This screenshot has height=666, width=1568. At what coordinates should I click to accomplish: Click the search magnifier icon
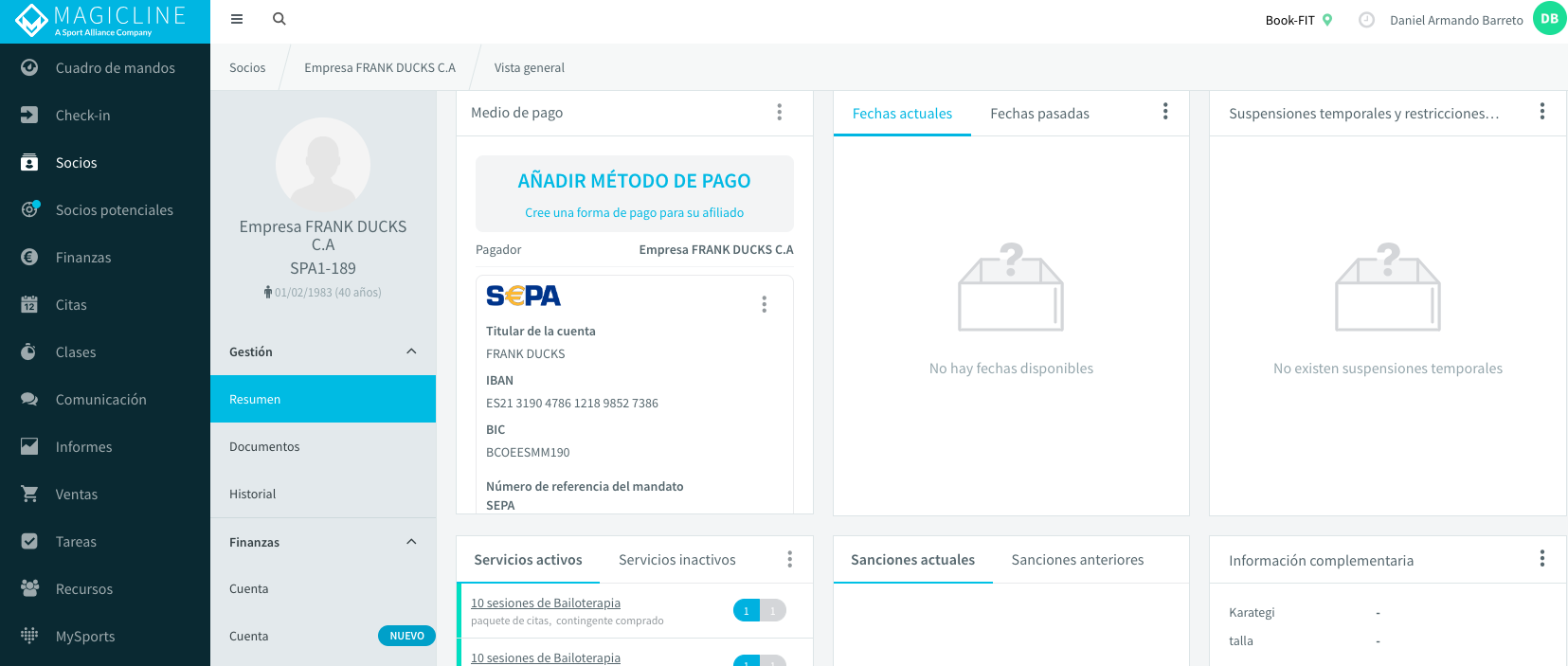point(279,19)
